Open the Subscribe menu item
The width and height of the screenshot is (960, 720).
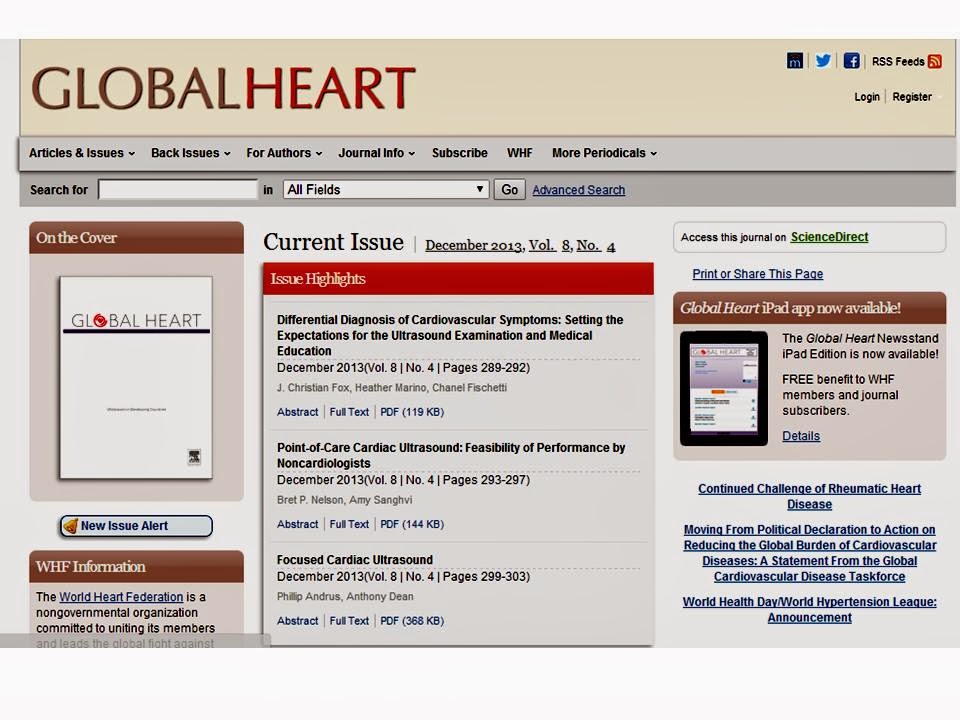(x=460, y=153)
